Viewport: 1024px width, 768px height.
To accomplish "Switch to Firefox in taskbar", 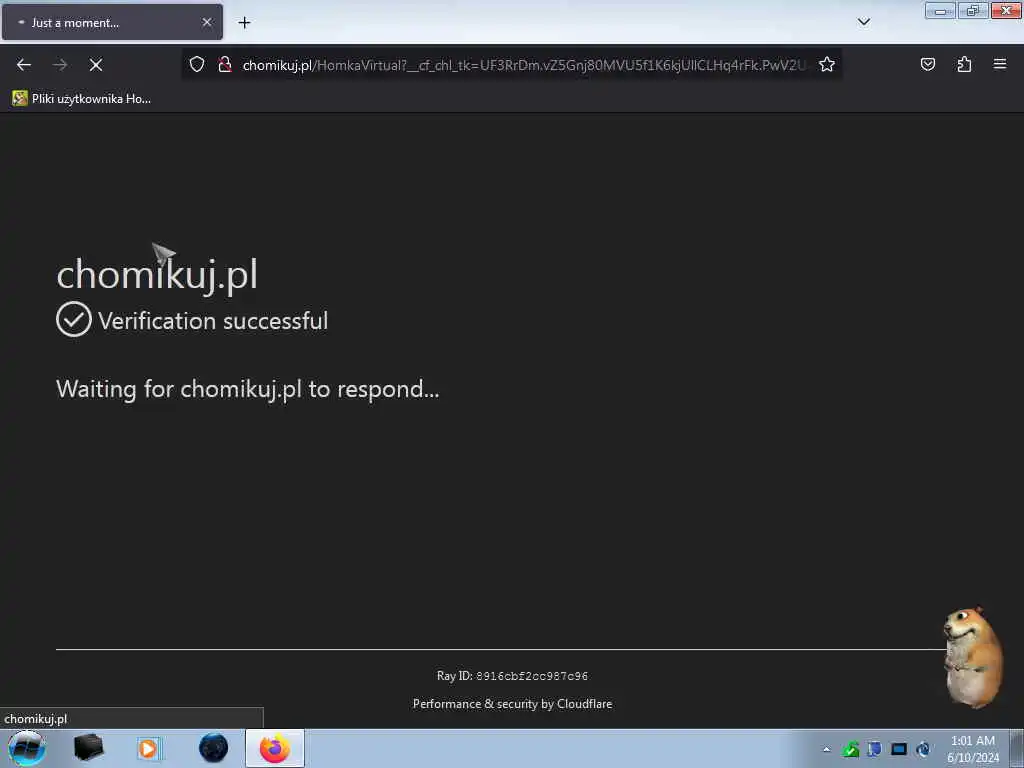I will tap(275, 748).
